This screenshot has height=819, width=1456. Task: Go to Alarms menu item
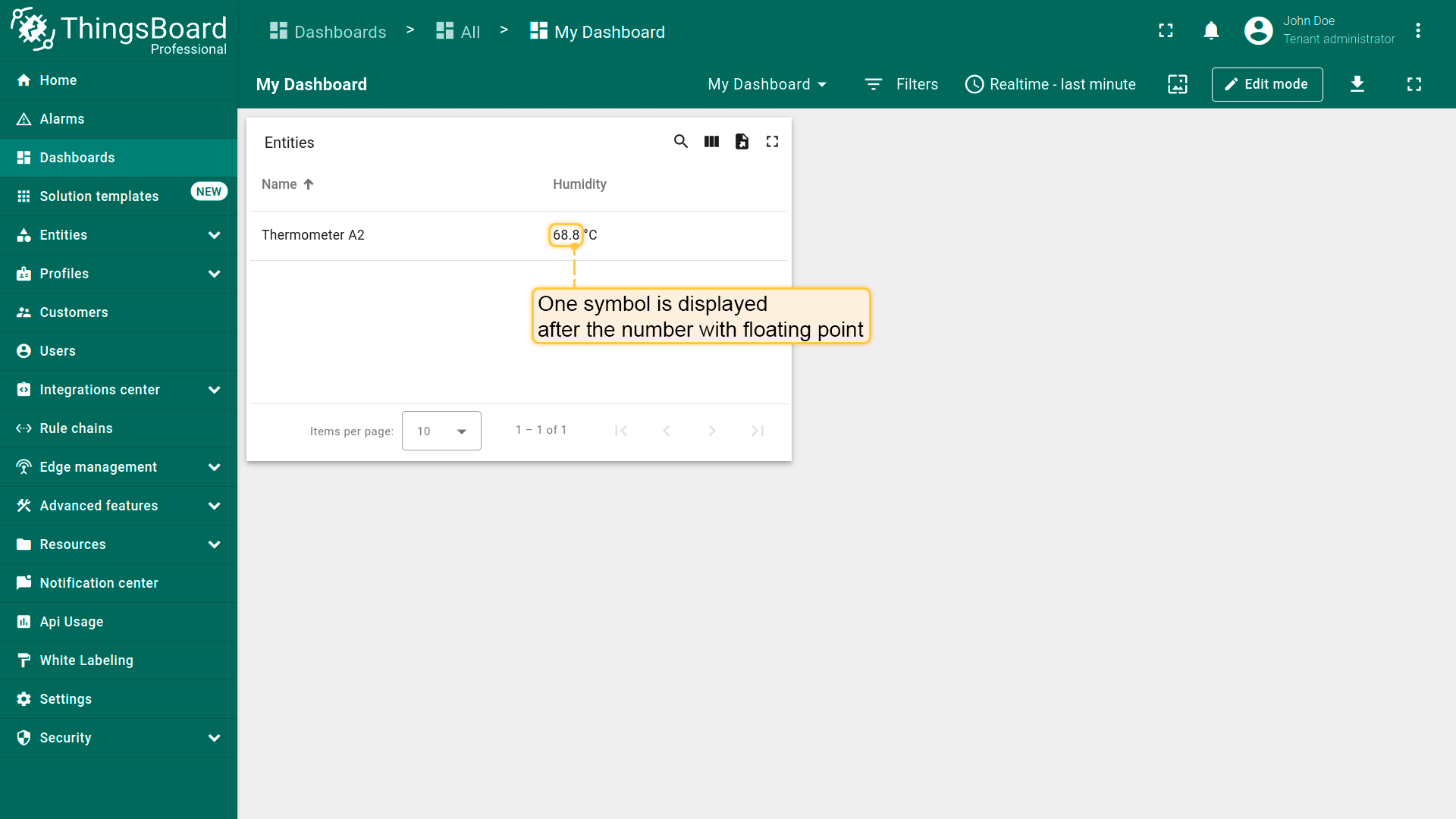click(x=62, y=119)
